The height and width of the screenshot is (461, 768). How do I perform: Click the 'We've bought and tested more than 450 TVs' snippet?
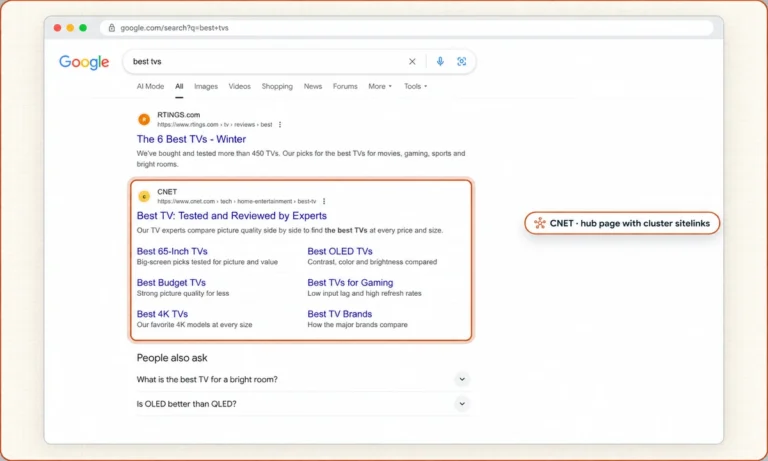coord(301,159)
